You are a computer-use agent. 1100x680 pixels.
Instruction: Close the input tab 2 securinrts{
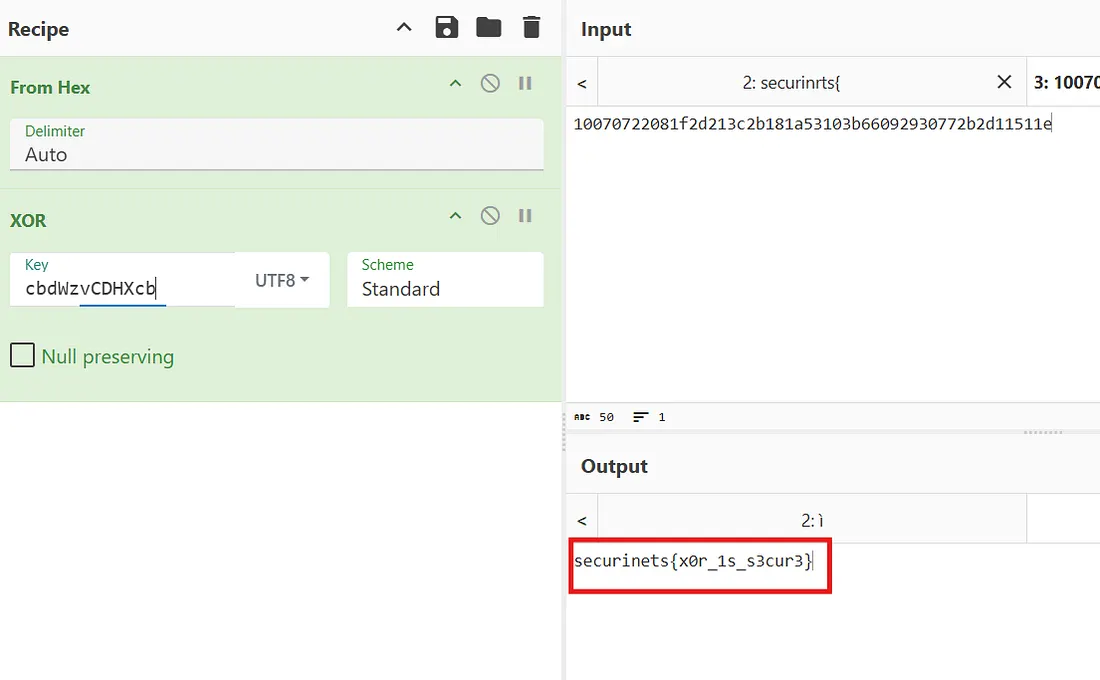1004,82
